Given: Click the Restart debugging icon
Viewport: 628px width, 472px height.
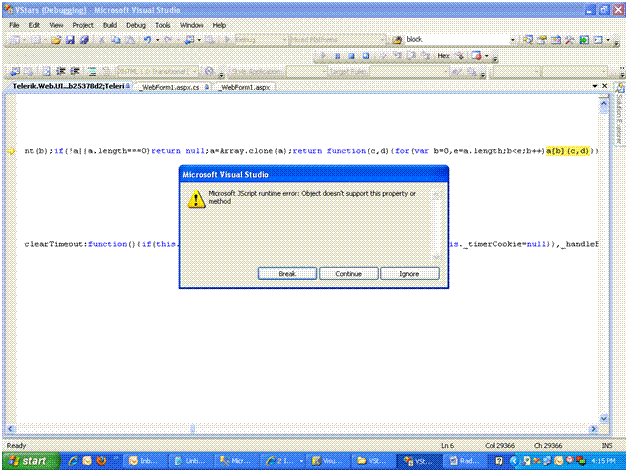Looking at the screenshot, I should coord(366,56).
